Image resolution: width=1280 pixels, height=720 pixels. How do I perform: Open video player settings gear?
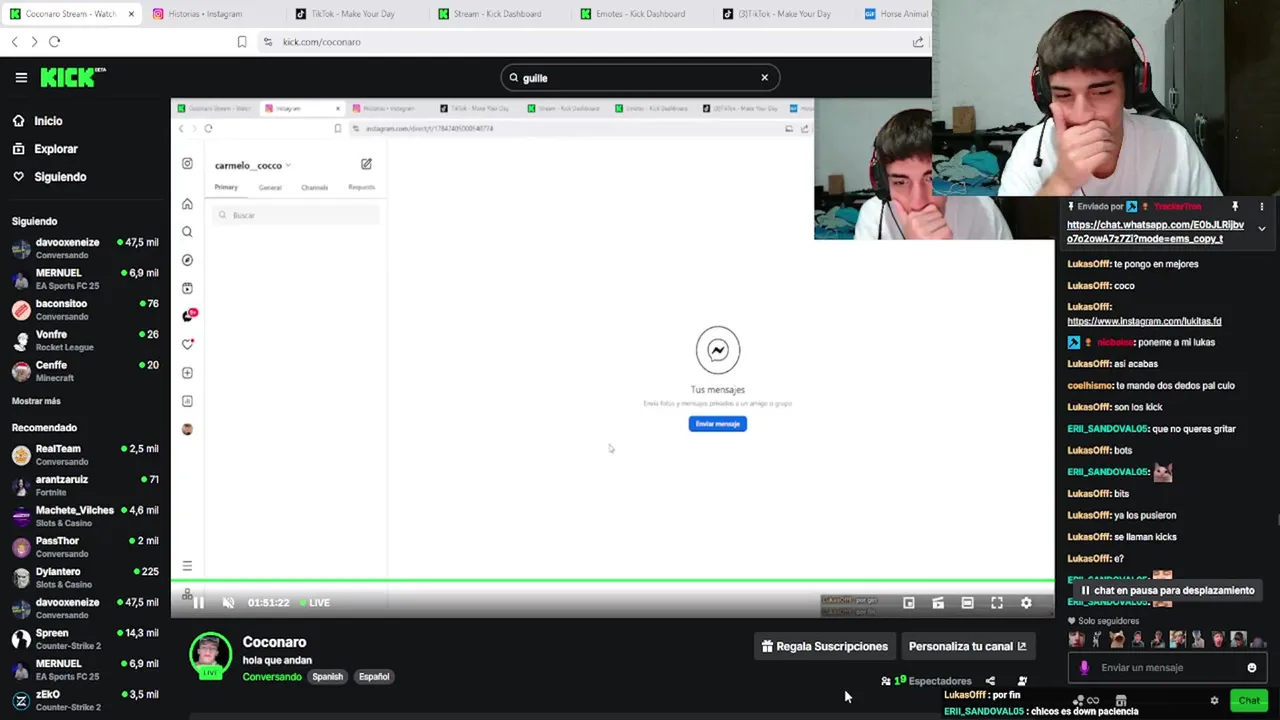(1026, 603)
